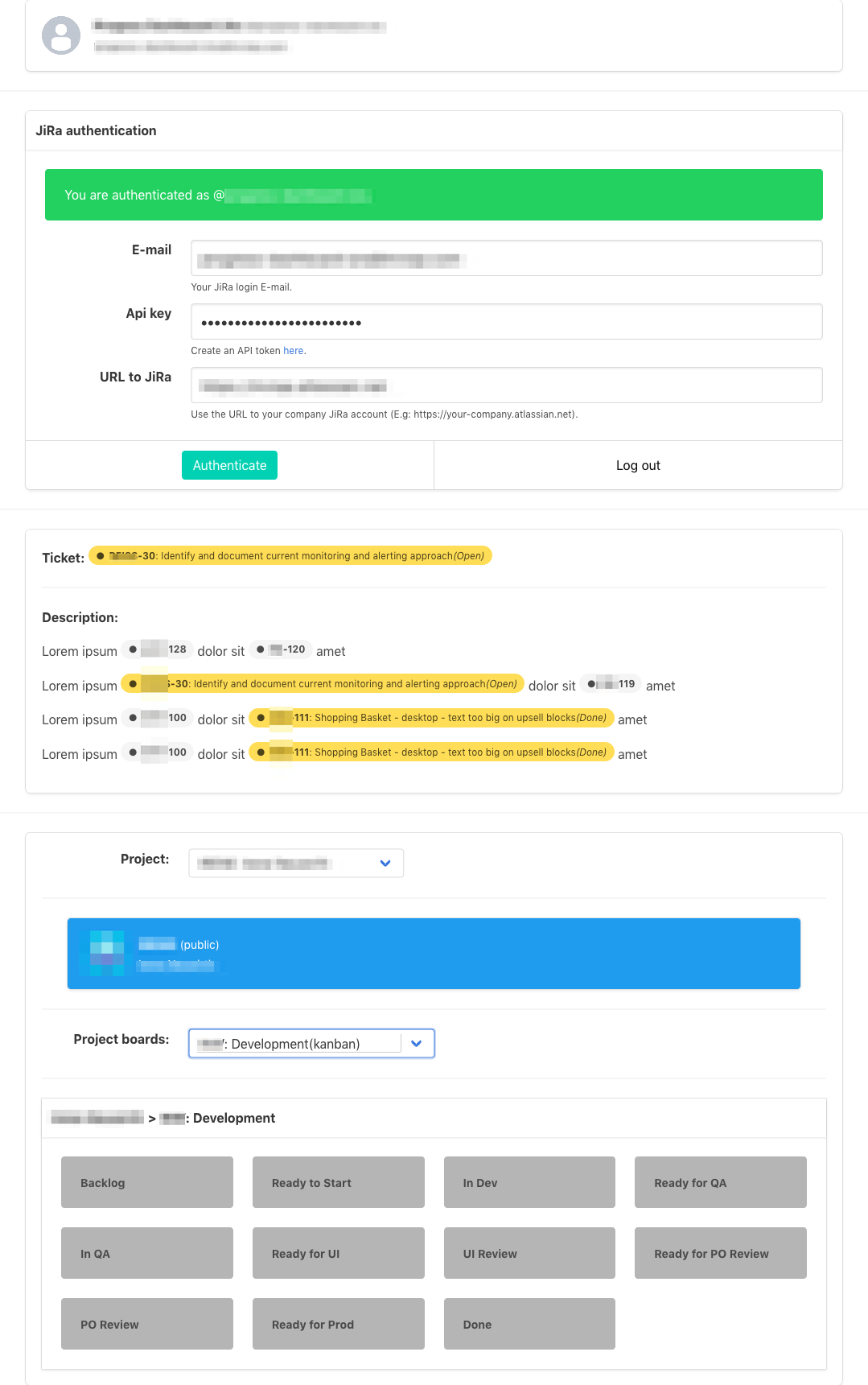Expand the Project dropdown
The image size is (868, 1385).
296,863
